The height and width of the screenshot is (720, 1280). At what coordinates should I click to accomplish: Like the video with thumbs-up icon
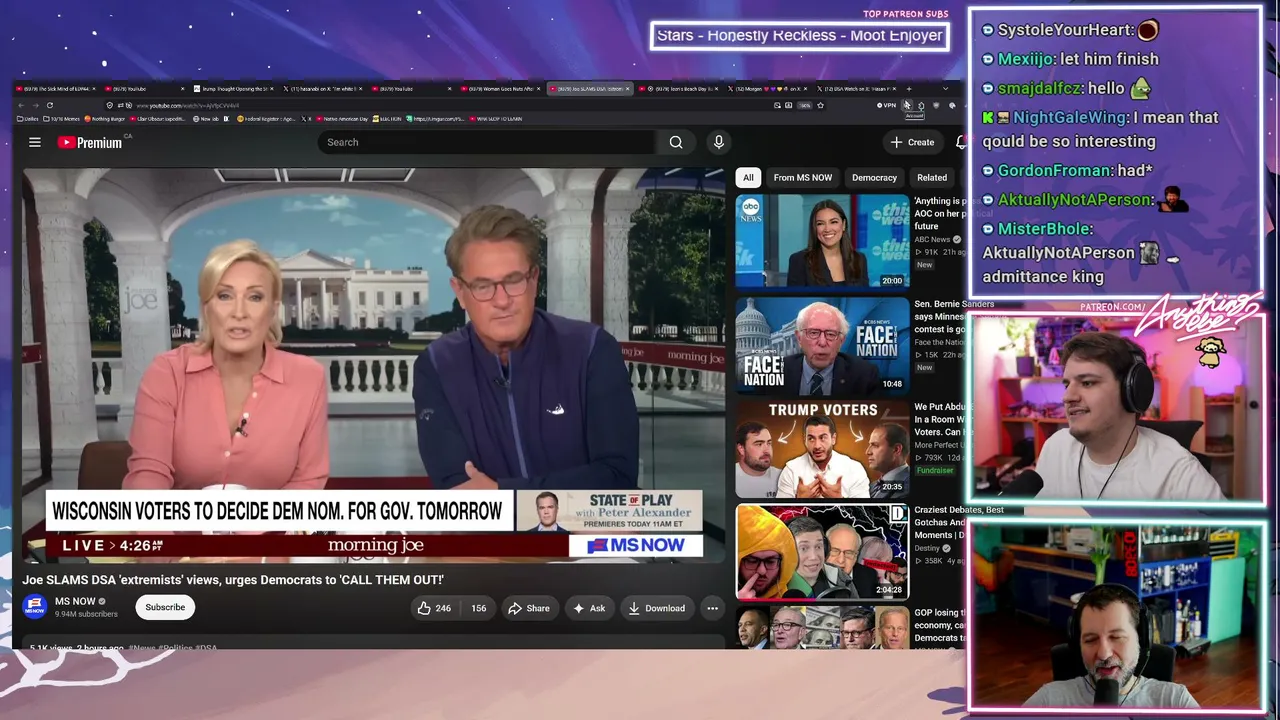[x=435, y=608]
